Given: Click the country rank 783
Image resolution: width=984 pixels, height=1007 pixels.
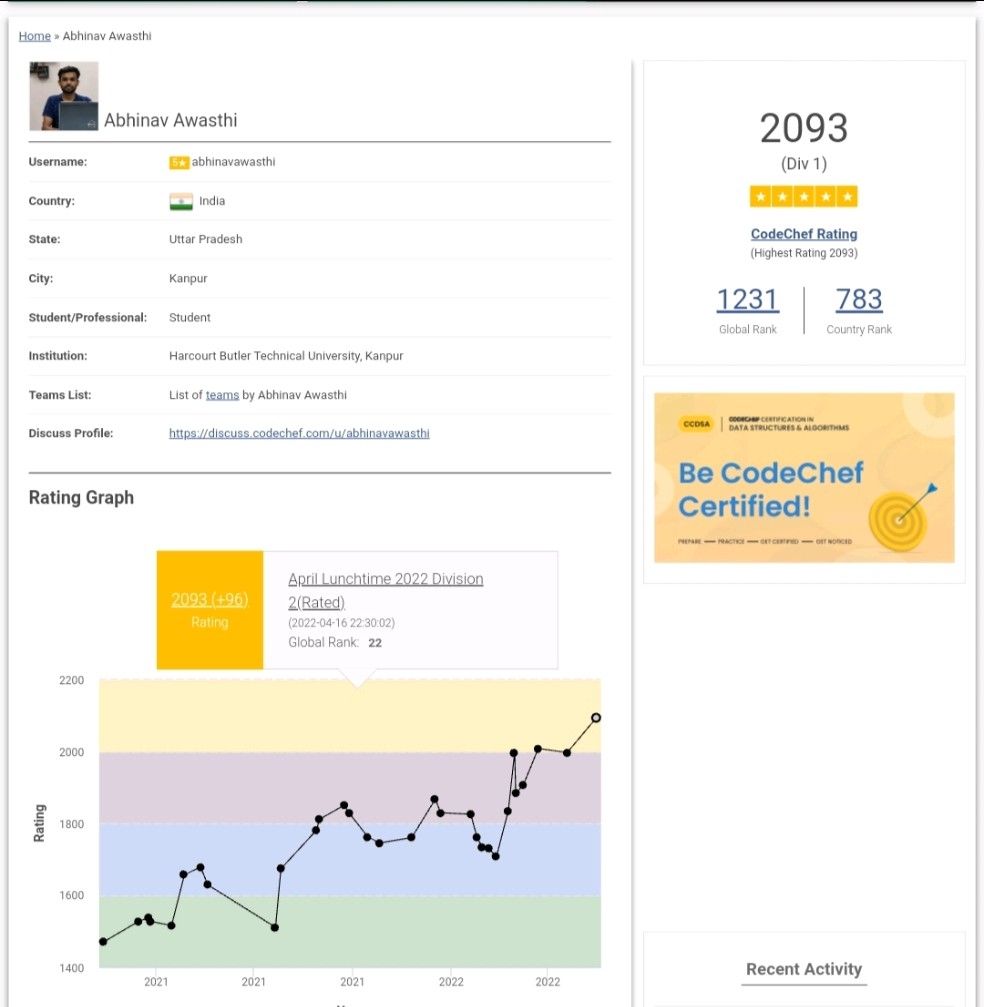Looking at the screenshot, I should (858, 299).
